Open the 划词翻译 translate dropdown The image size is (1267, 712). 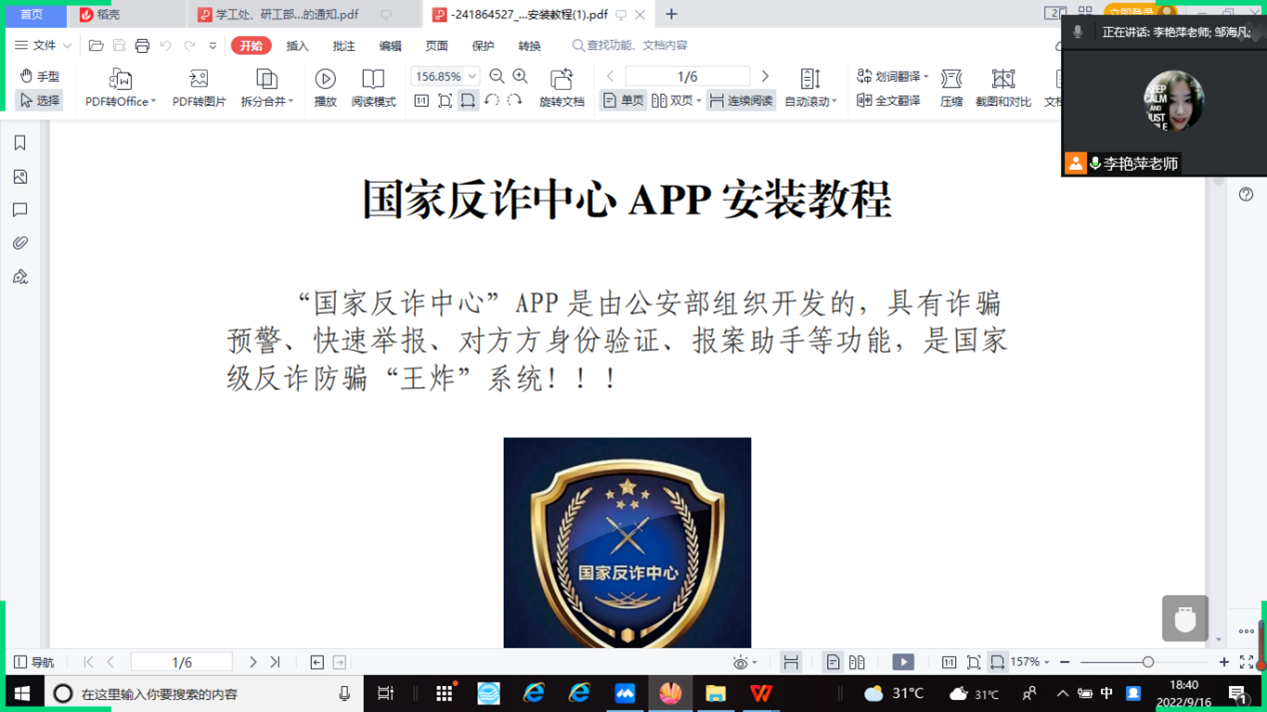pos(892,76)
